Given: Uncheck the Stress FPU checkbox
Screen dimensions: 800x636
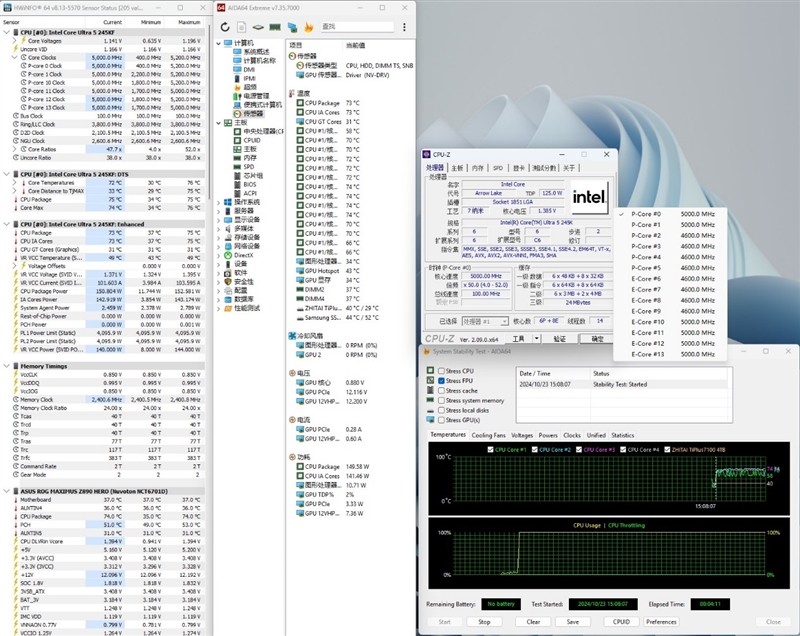Looking at the screenshot, I should [441, 380].
